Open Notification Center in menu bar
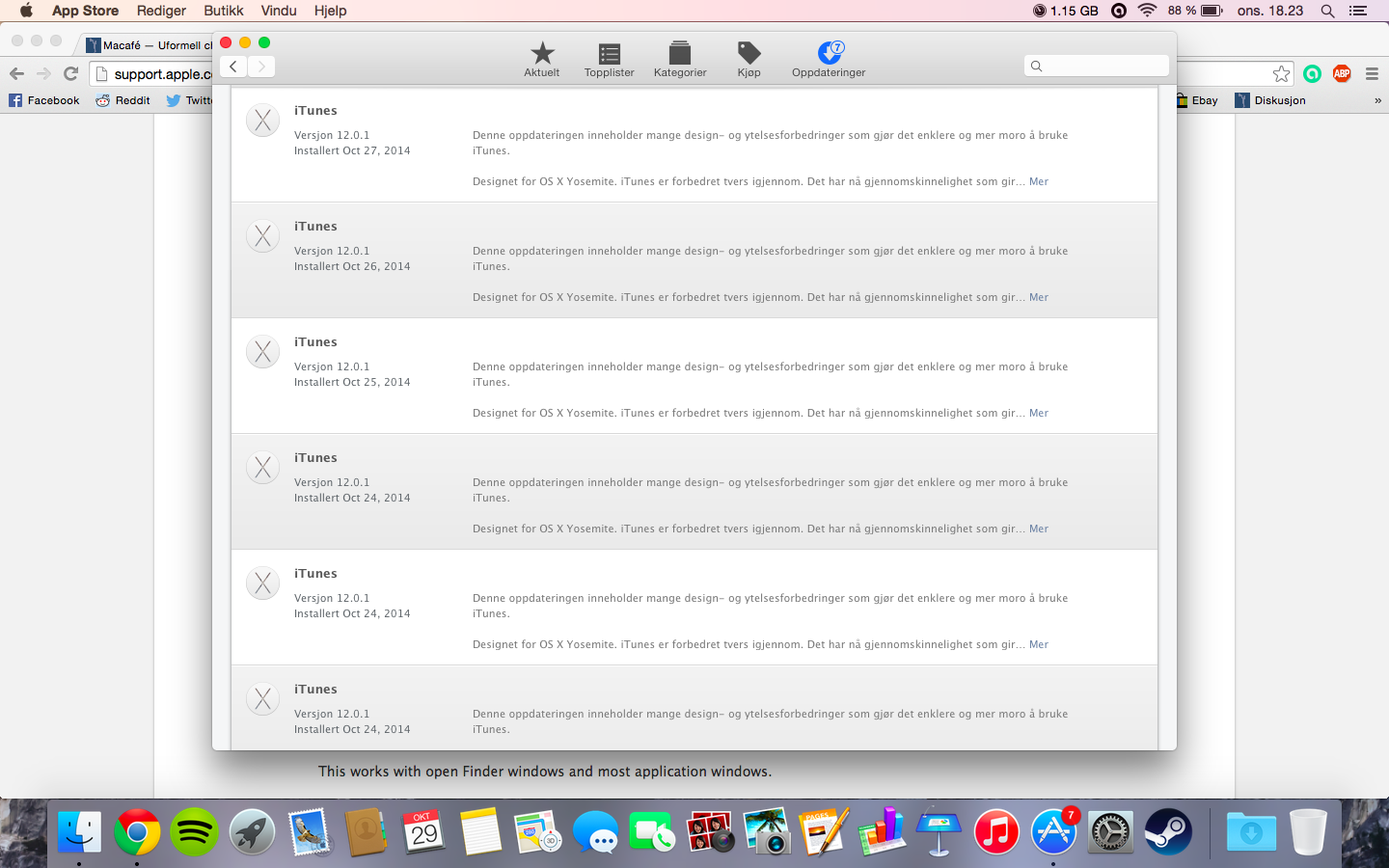Screen dimensions: 1389x868 (1358, 11)
